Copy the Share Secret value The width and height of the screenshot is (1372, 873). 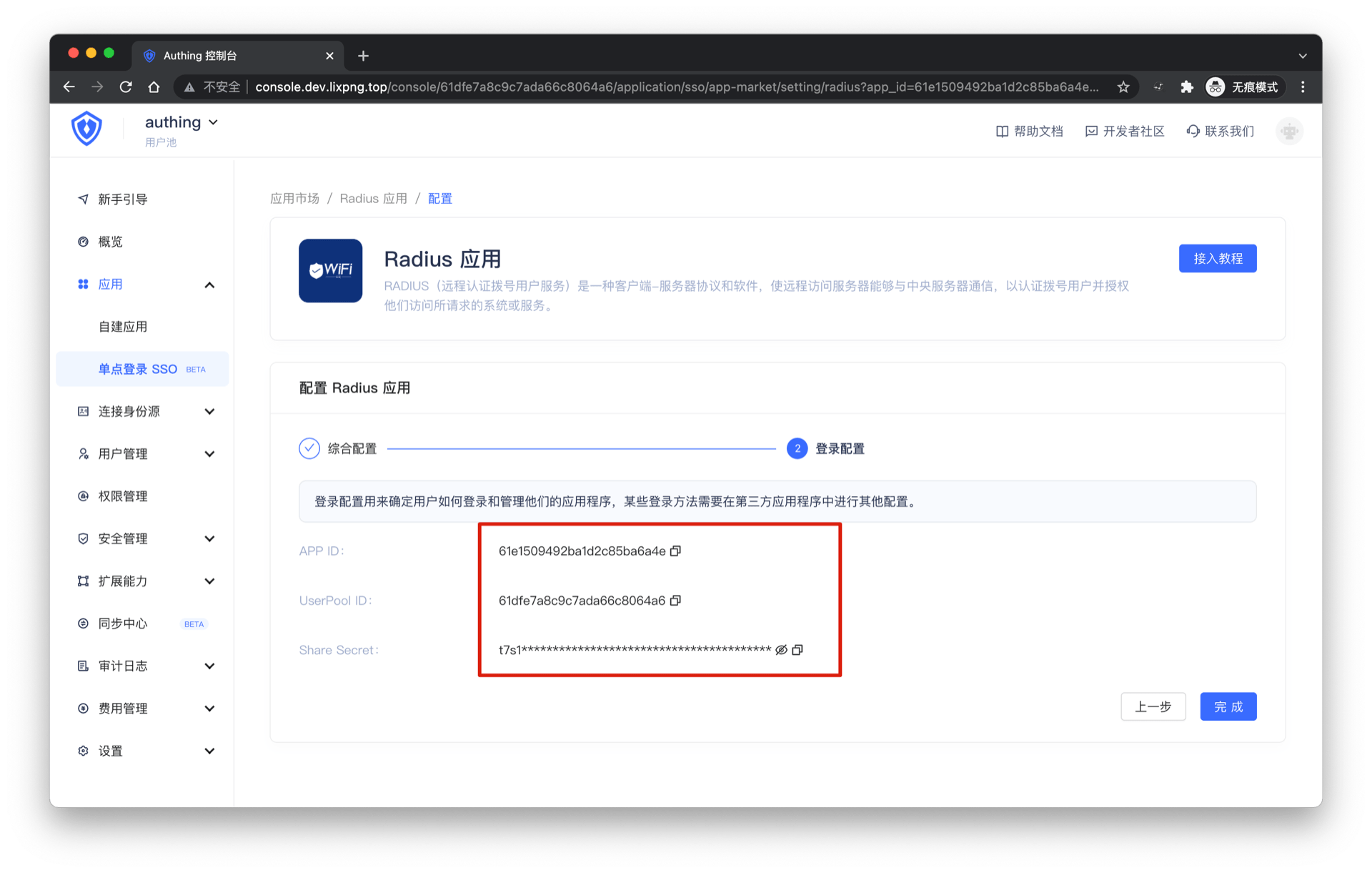(x=797, y=649)
